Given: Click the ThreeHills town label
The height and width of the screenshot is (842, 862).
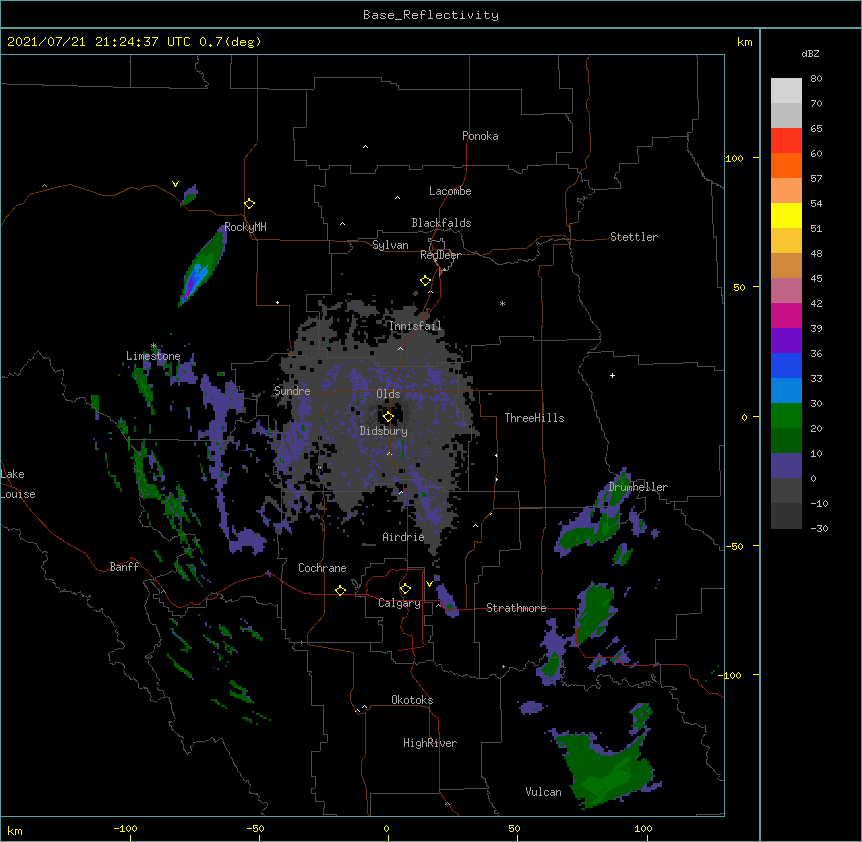Looking at the screenshot, I should tap(534, 418).
